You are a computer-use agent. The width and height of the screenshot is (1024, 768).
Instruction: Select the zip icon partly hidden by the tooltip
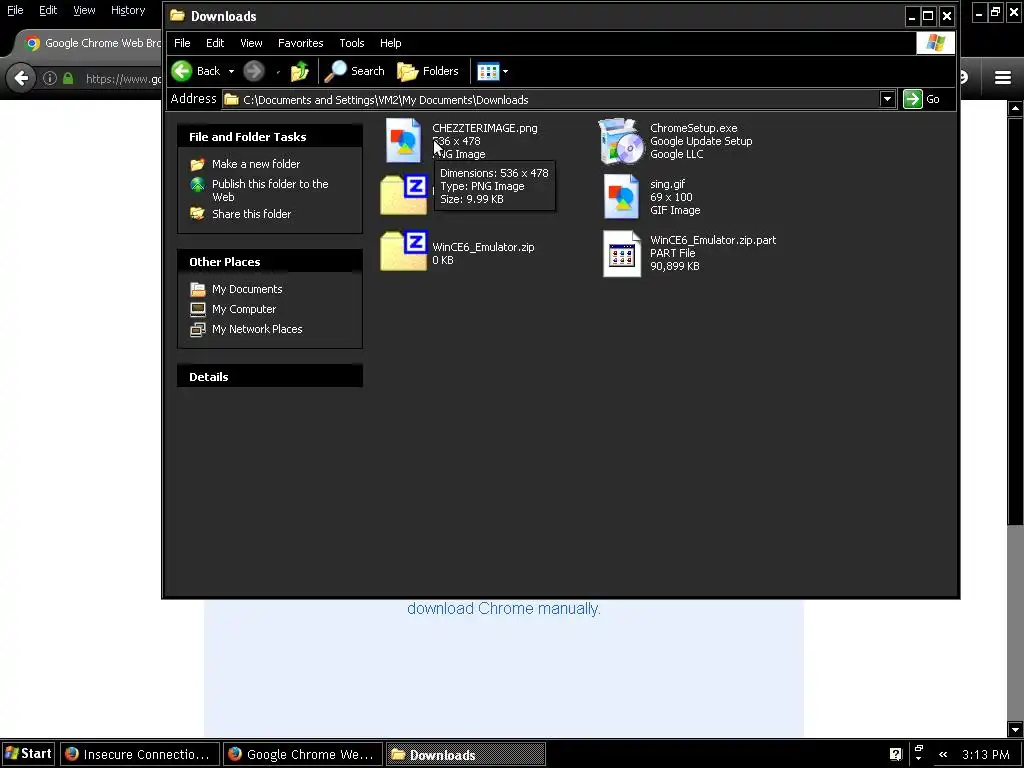tap(404, 195)
